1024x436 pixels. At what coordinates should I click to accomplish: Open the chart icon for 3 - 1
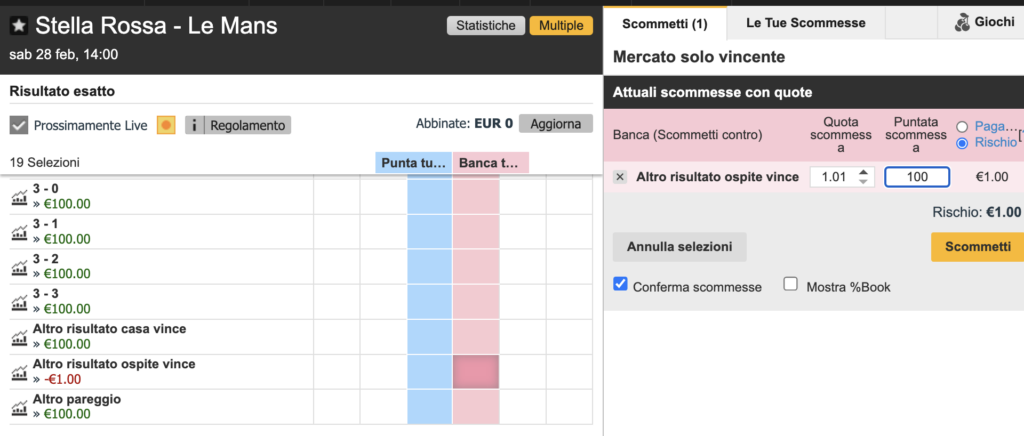20,232
